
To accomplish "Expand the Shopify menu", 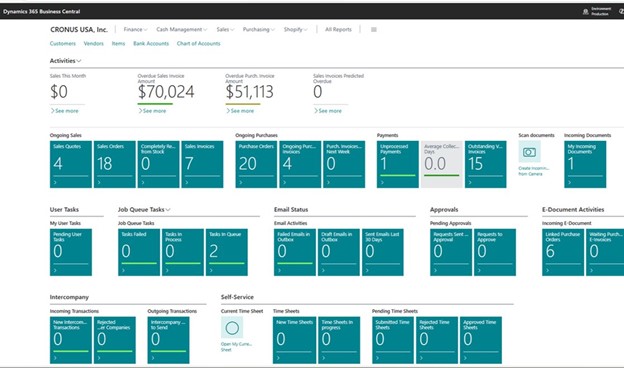I will pyautogui.click(x=295, y=29).
